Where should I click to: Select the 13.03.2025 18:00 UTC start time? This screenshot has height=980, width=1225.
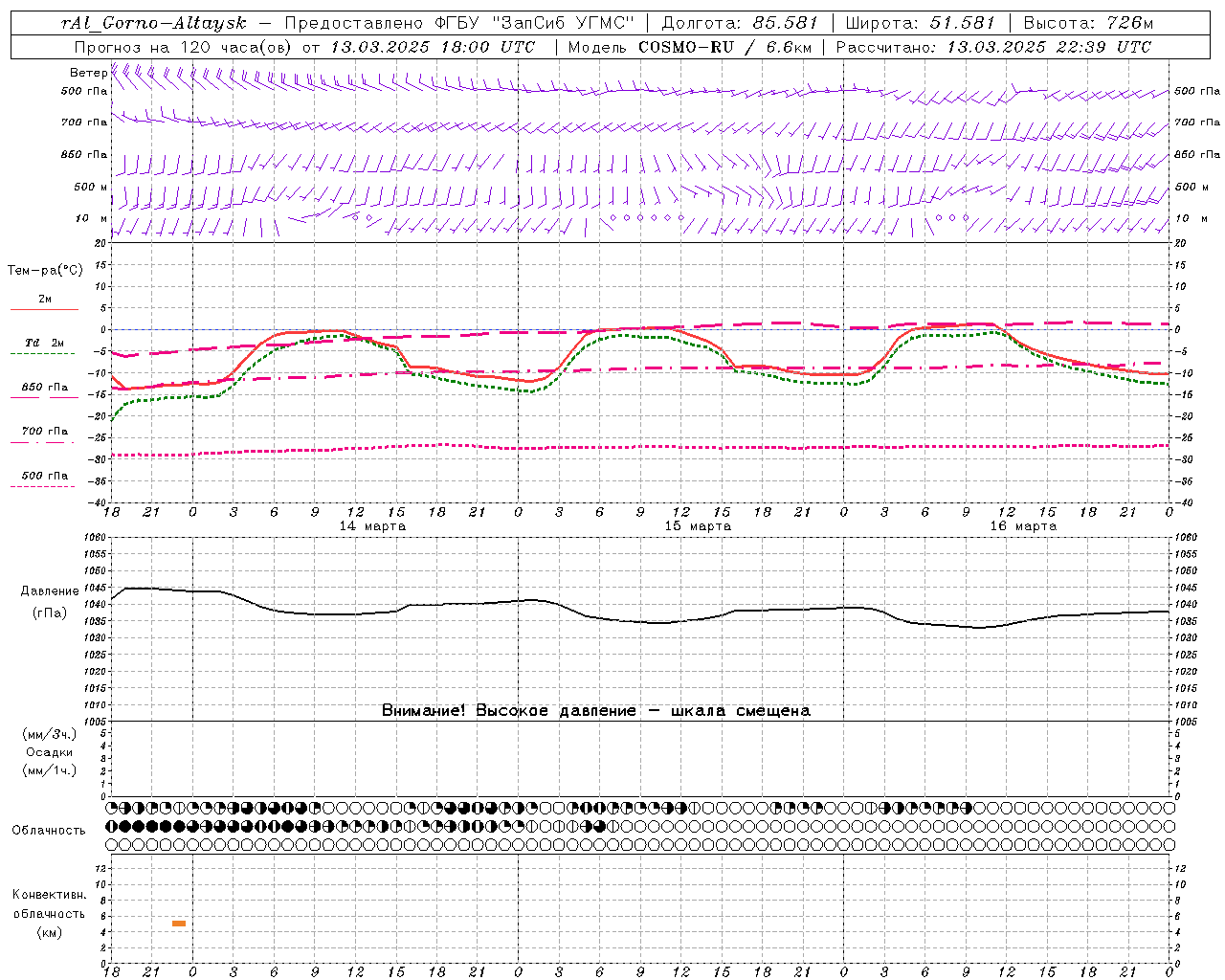click(433, 47)
